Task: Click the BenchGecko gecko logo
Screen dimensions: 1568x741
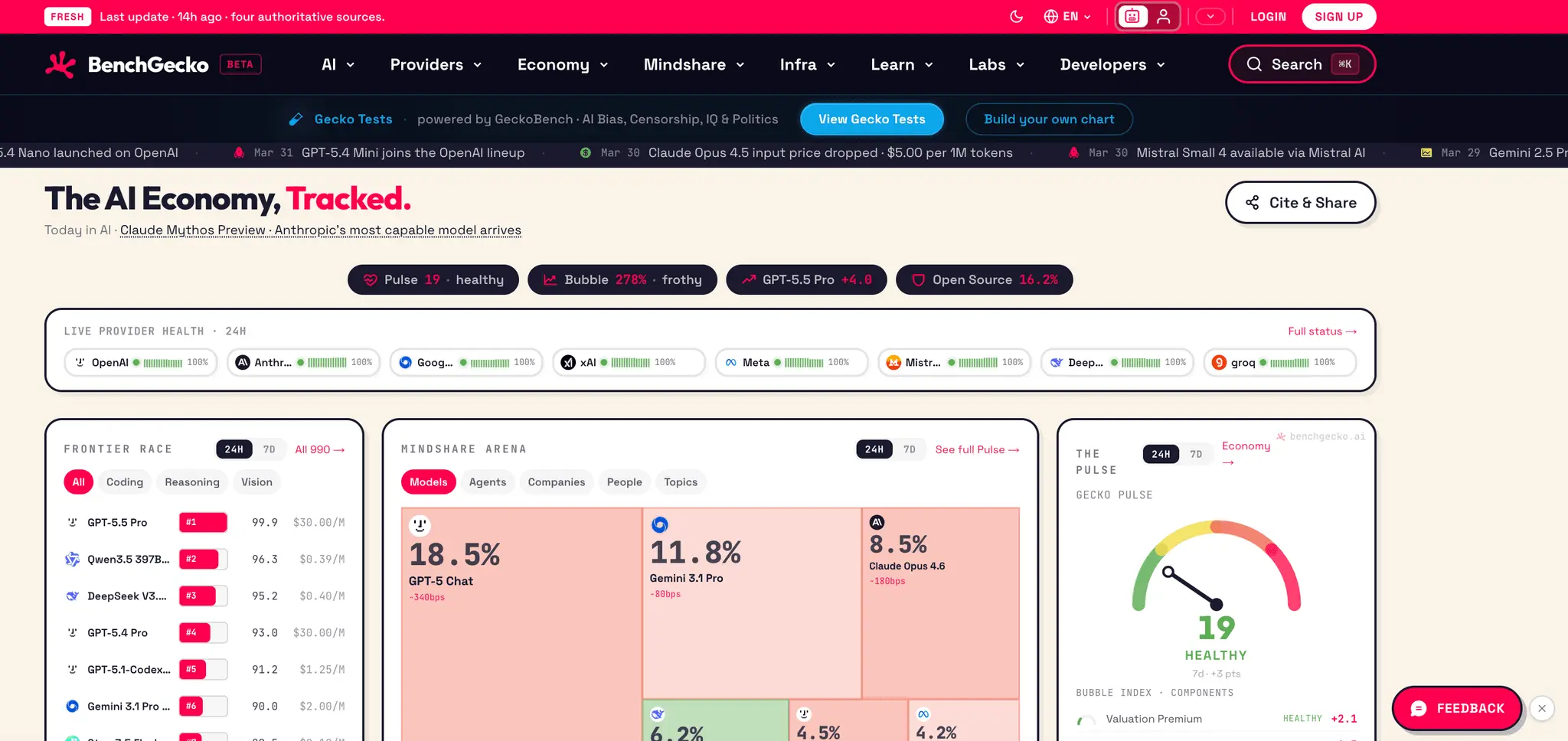Action: coord(60,65)
